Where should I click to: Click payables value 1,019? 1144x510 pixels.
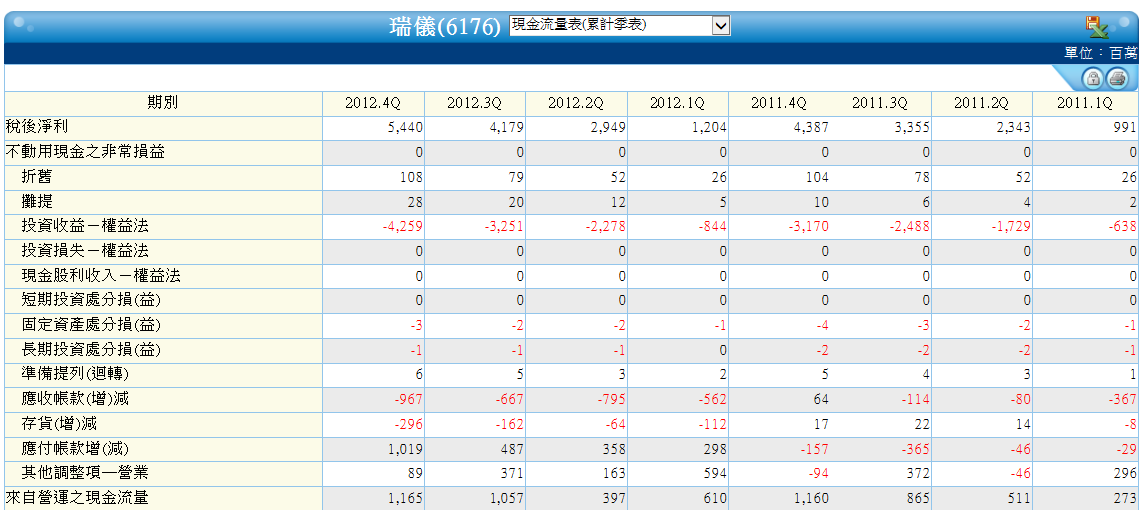(406, 449)
